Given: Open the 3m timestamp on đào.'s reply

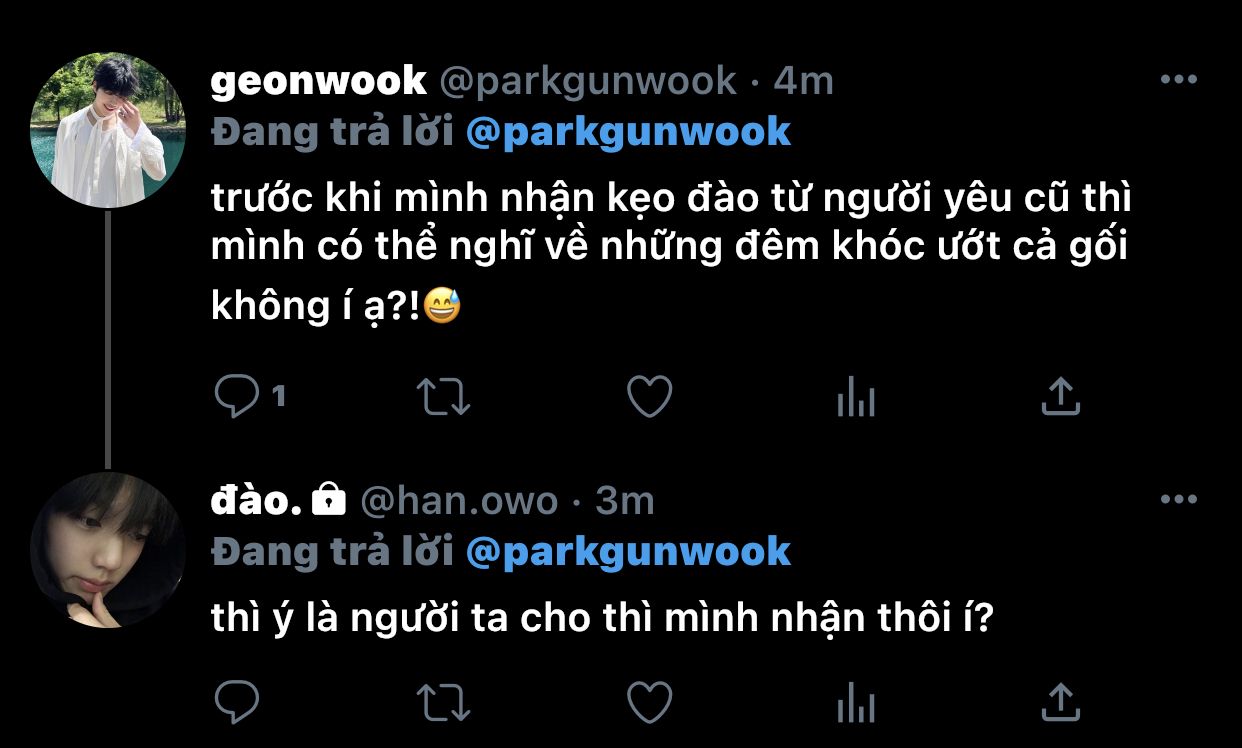Looking at the screenshot, I should (624, 500).
